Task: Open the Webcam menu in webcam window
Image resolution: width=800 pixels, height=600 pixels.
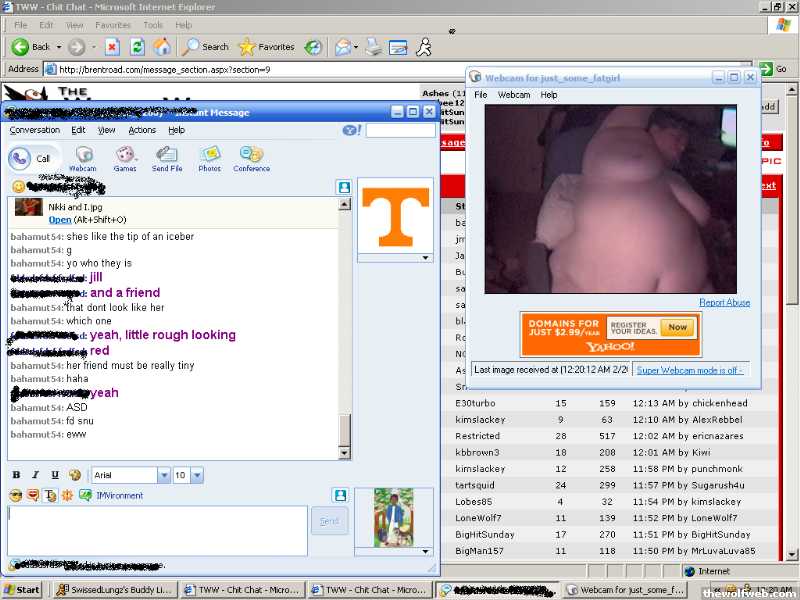Action: [514, 95]
